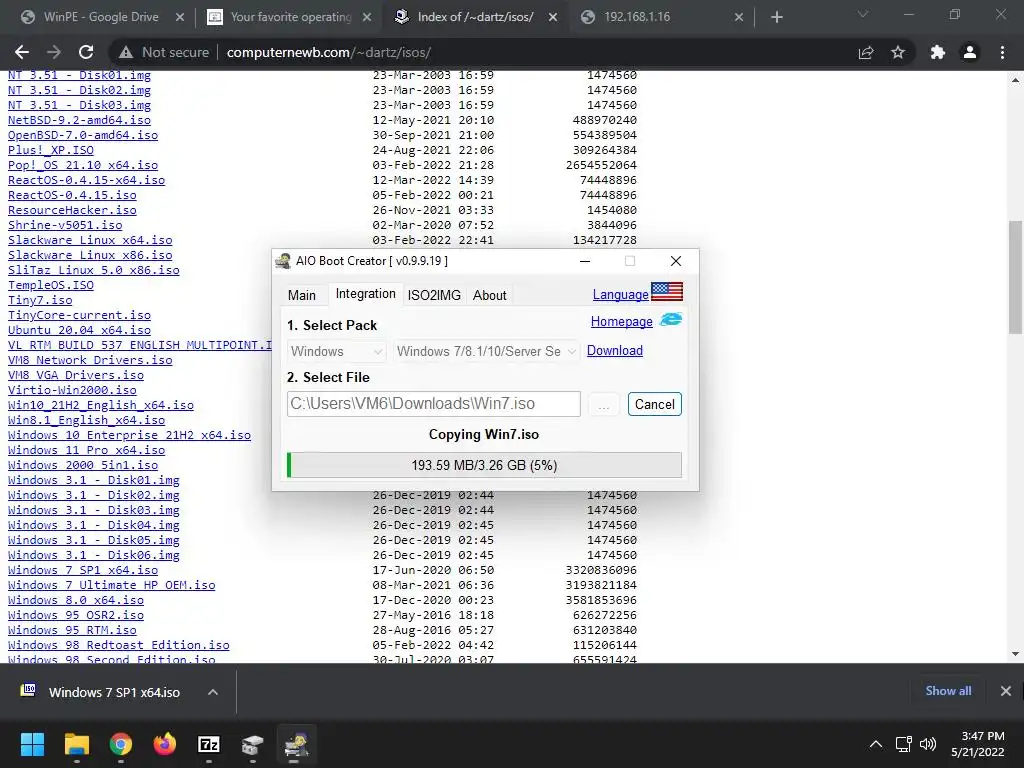The width and height of the screenshot is (1024, 768).
Task: Open Chrome from the taskbar
Action: pyautogui.click(x=121, y=744)
